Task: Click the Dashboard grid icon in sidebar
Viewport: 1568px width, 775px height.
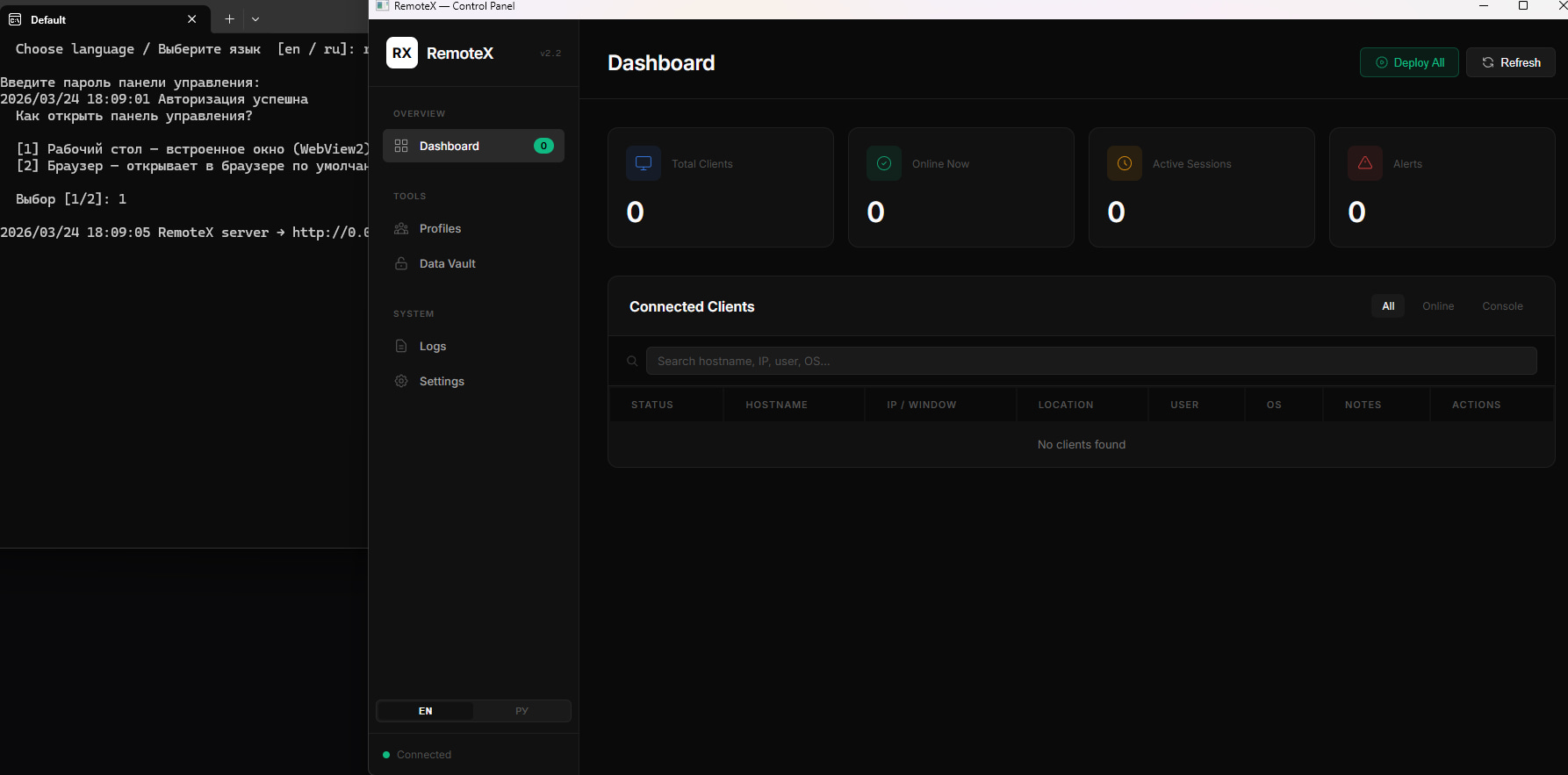Action: click(x=401, y=146)
